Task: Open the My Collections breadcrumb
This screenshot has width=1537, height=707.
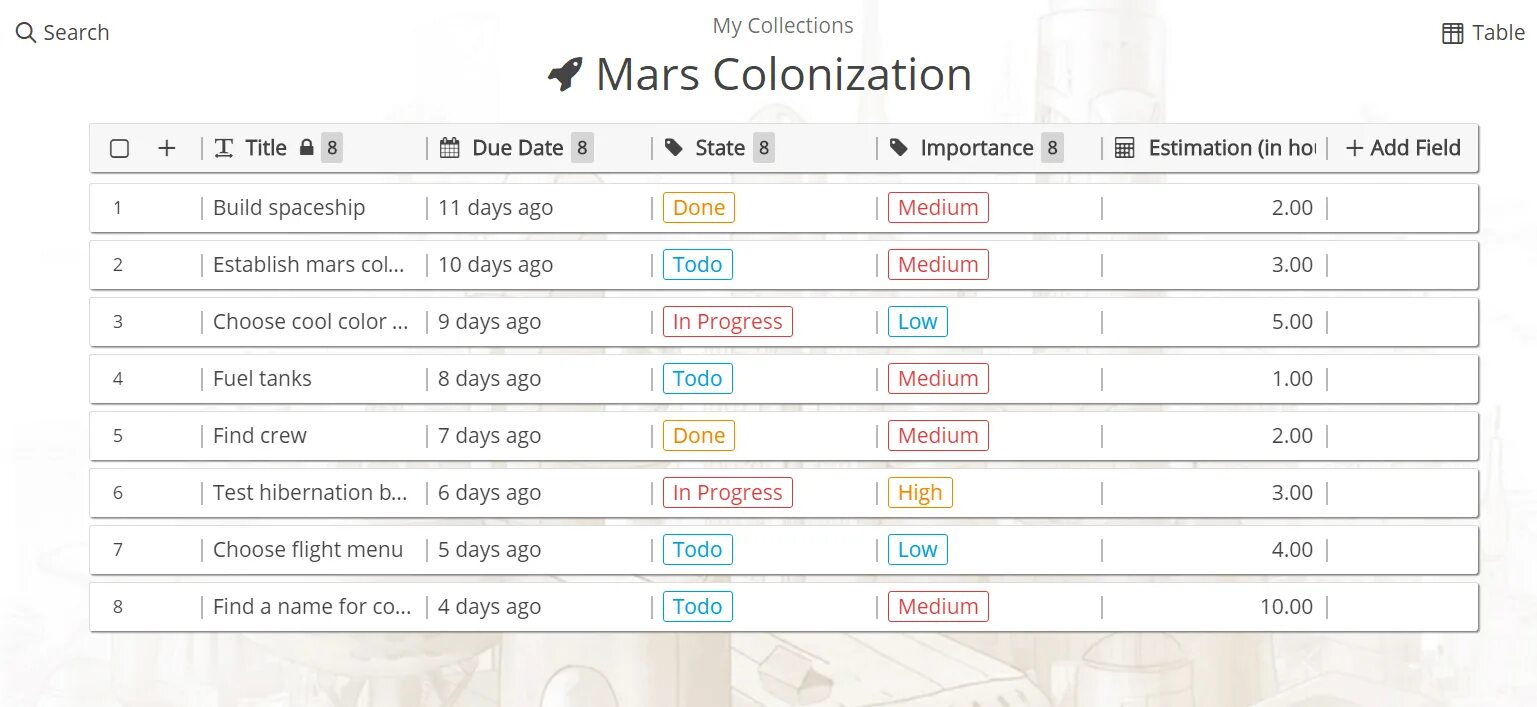Action: tap(783, 26)
